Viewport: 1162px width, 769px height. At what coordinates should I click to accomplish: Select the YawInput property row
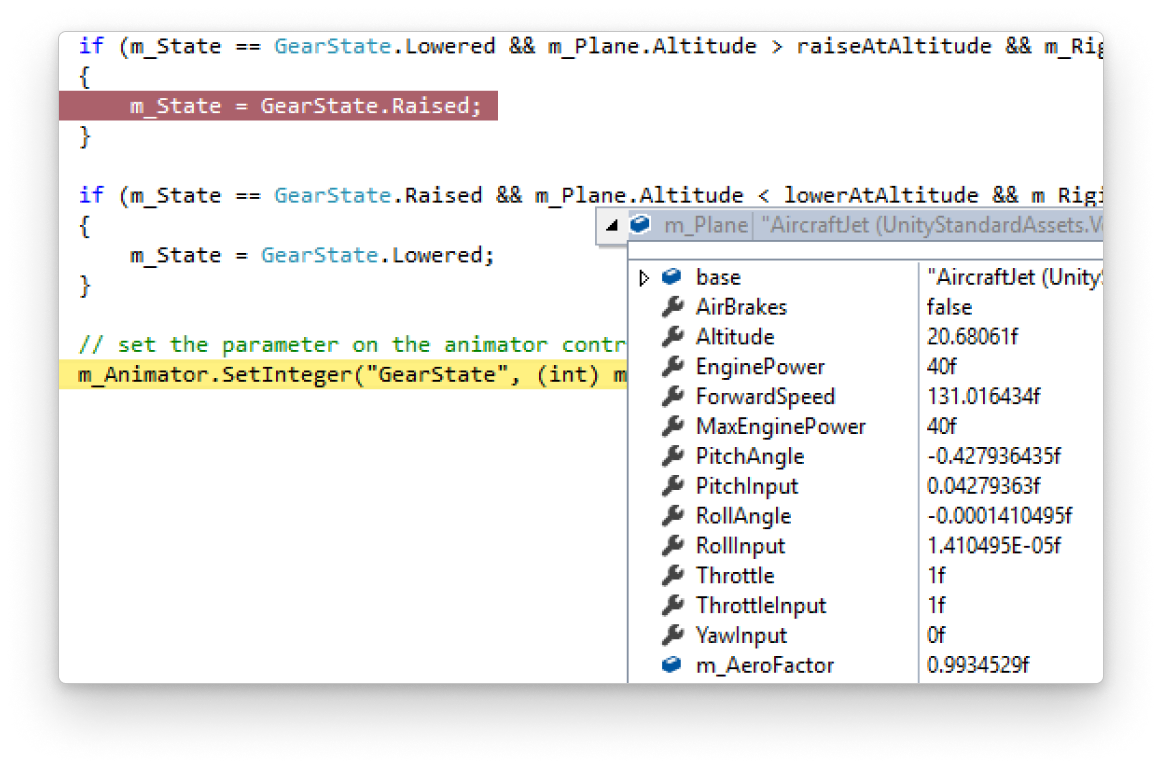[x=741, y=635]
